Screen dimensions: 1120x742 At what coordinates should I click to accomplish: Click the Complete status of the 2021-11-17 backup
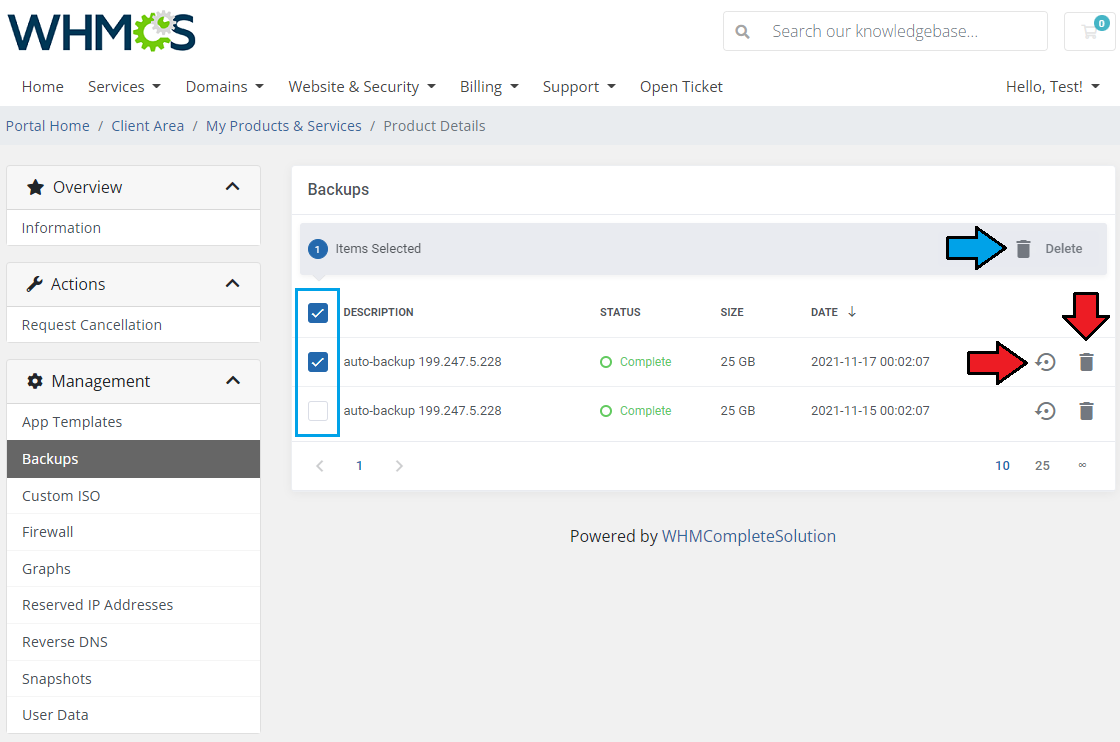636,362
